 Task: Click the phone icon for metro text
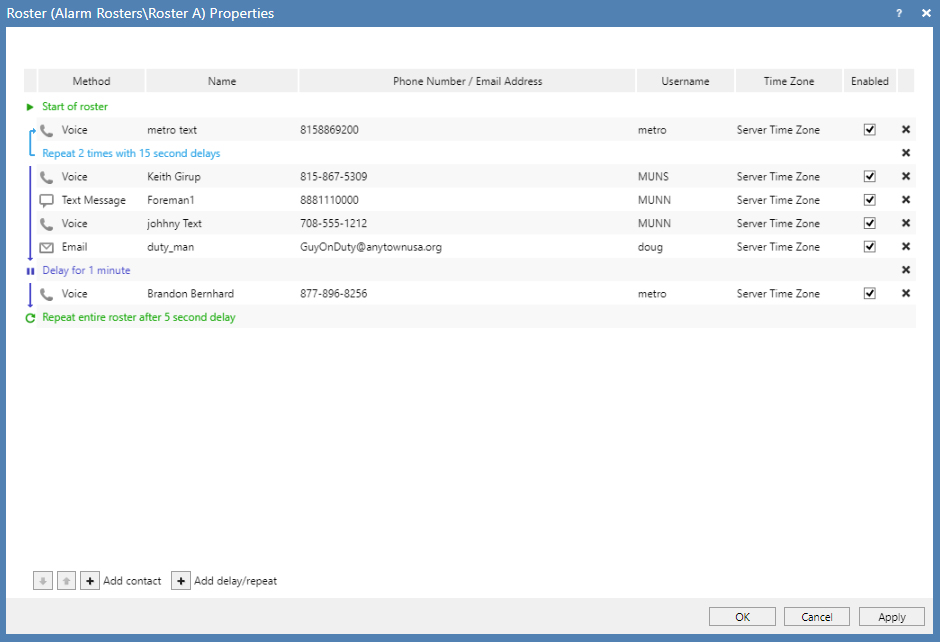click(x=47, y=130)
